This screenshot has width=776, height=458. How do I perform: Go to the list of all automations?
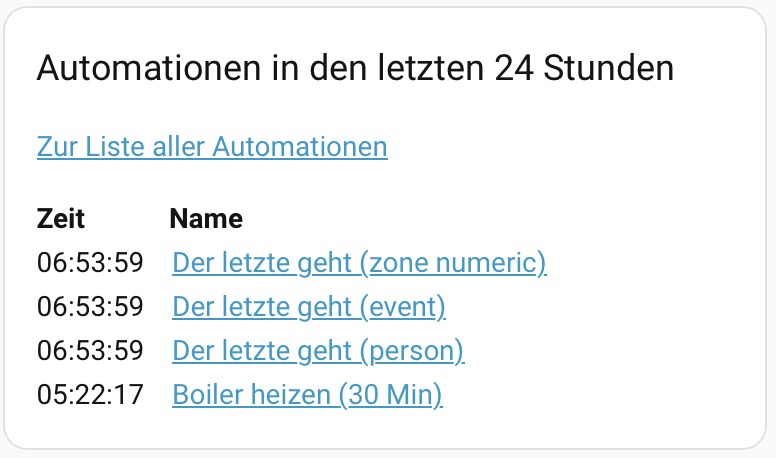pos(212,147)
